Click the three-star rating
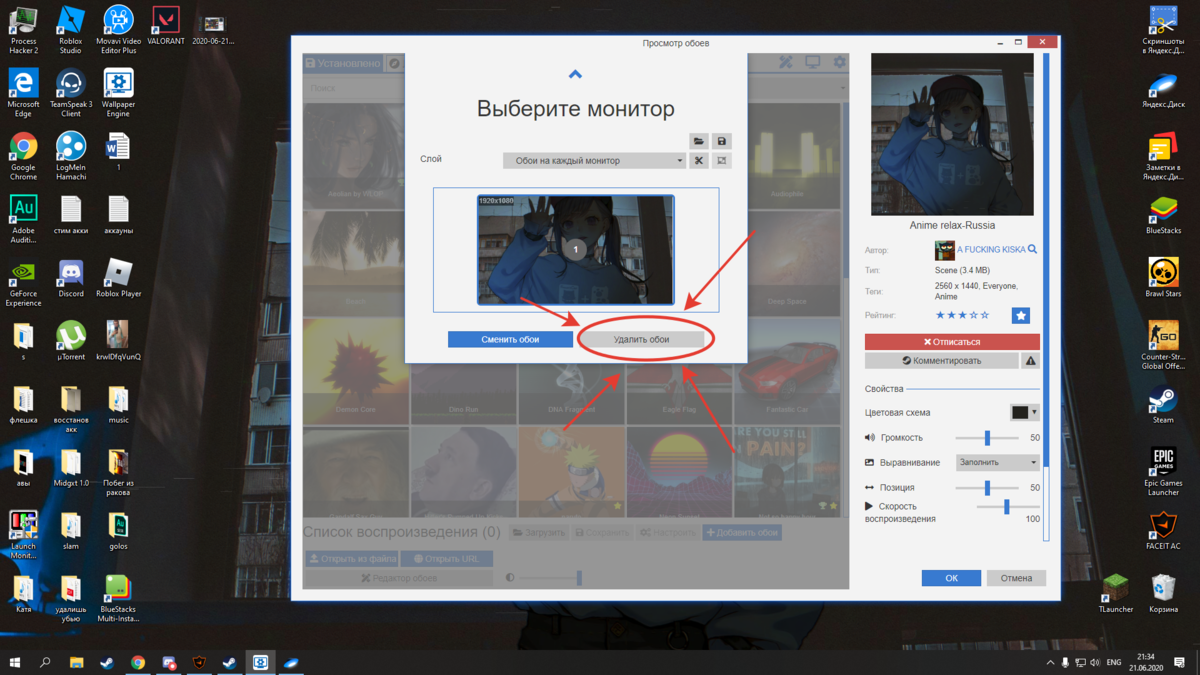 click(x=962, y=315)
